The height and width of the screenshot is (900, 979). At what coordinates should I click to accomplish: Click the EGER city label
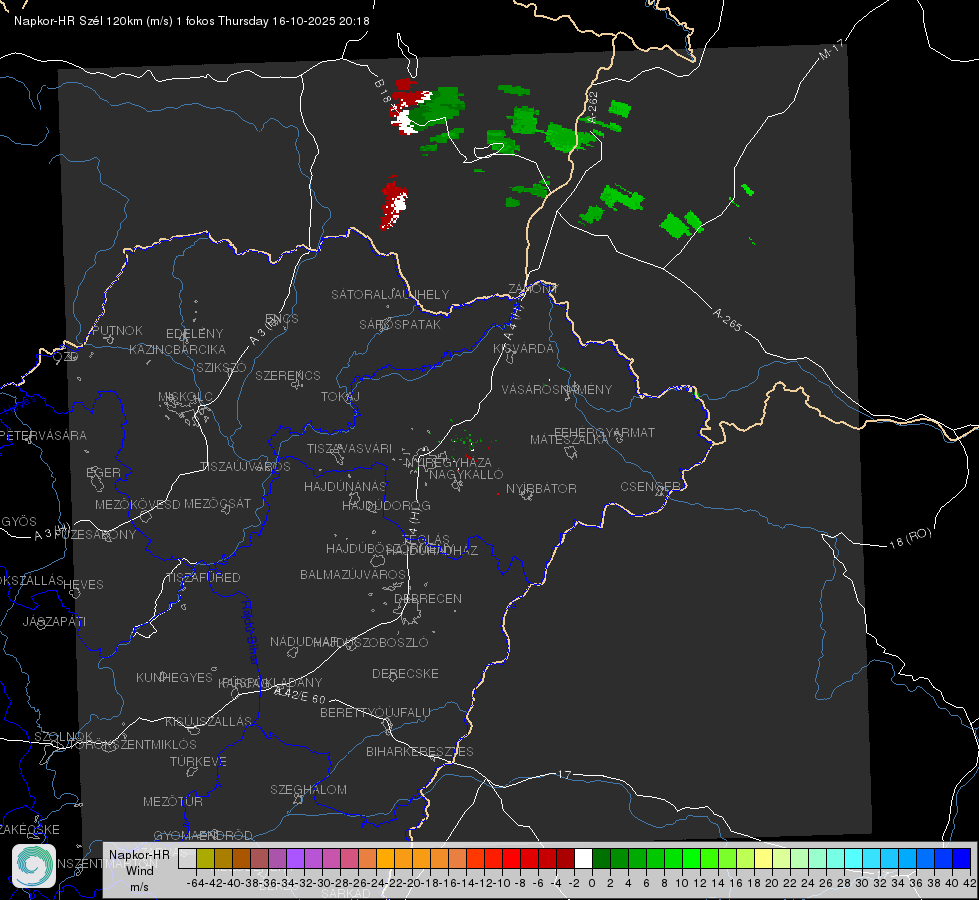coord(104,472)
